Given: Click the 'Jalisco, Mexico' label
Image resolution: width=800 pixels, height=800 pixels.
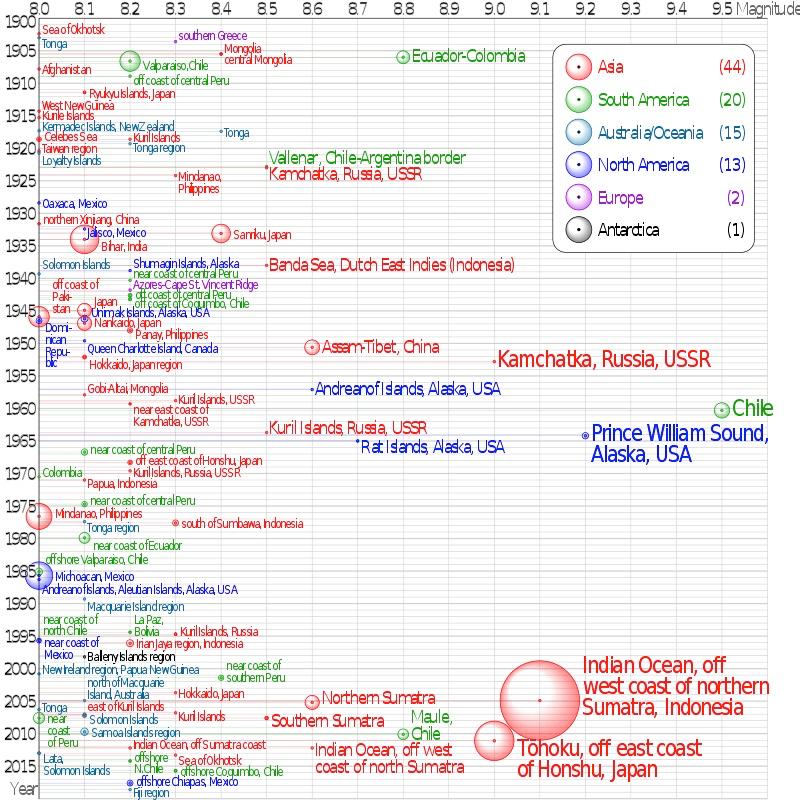Looking at the screenshot, I should (116, 233).
